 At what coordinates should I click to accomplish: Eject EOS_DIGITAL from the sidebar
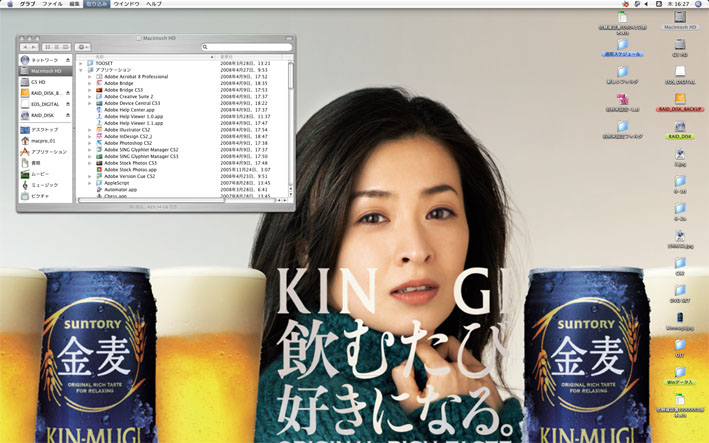68,104
